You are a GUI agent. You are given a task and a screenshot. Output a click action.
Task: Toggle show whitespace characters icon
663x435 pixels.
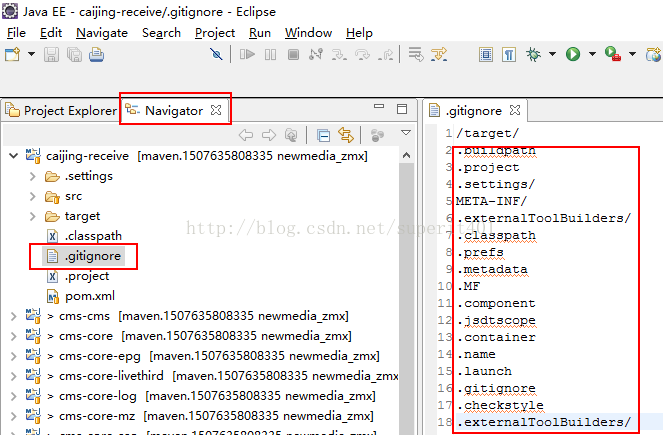pos(509,54)
